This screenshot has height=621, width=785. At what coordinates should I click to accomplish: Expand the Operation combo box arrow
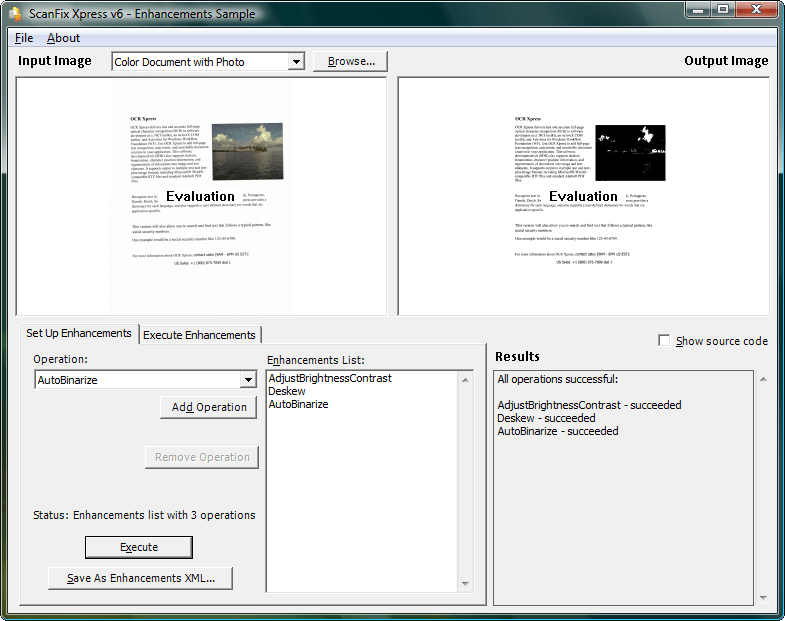tap(248, 380)
